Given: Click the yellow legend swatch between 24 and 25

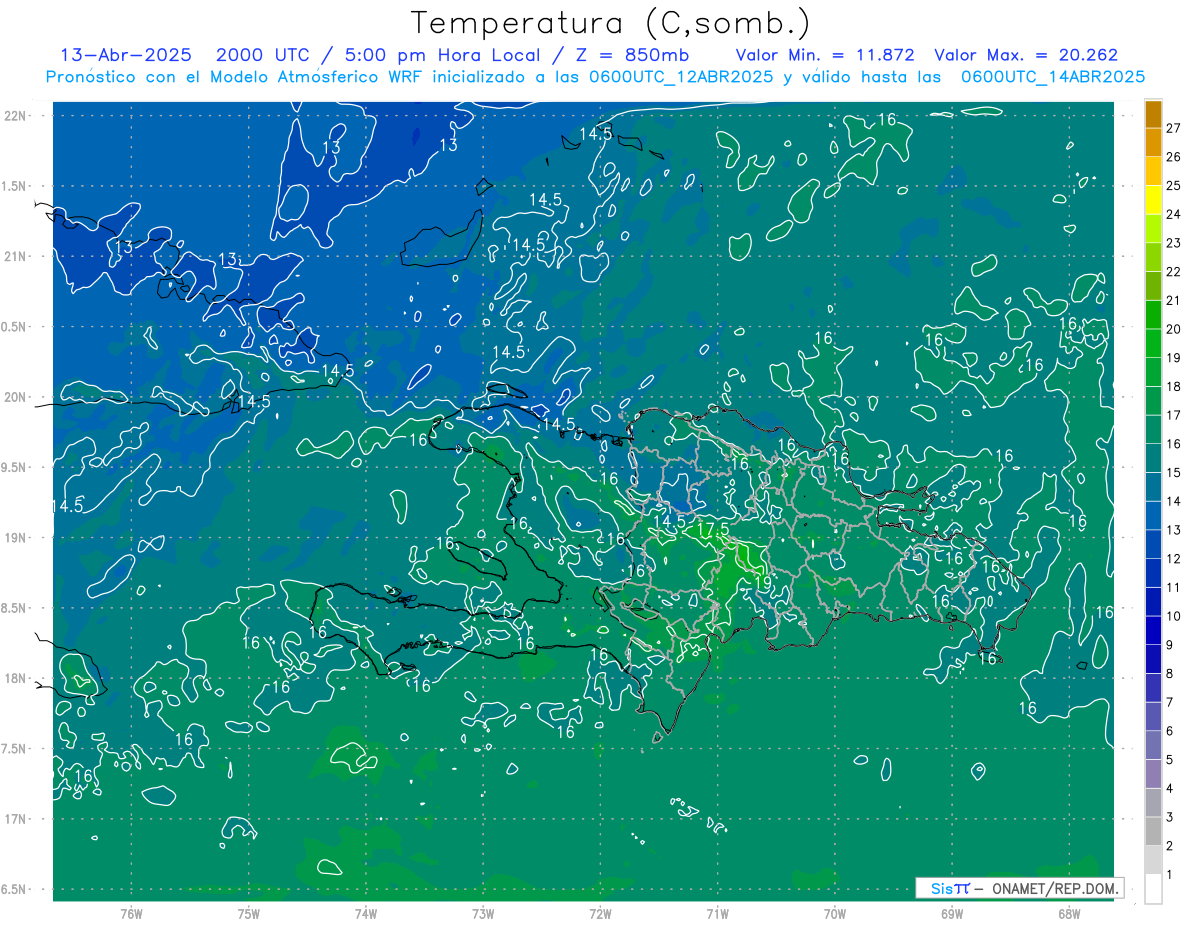Looking at the screenshot, I should click(x=1153, y=200).
